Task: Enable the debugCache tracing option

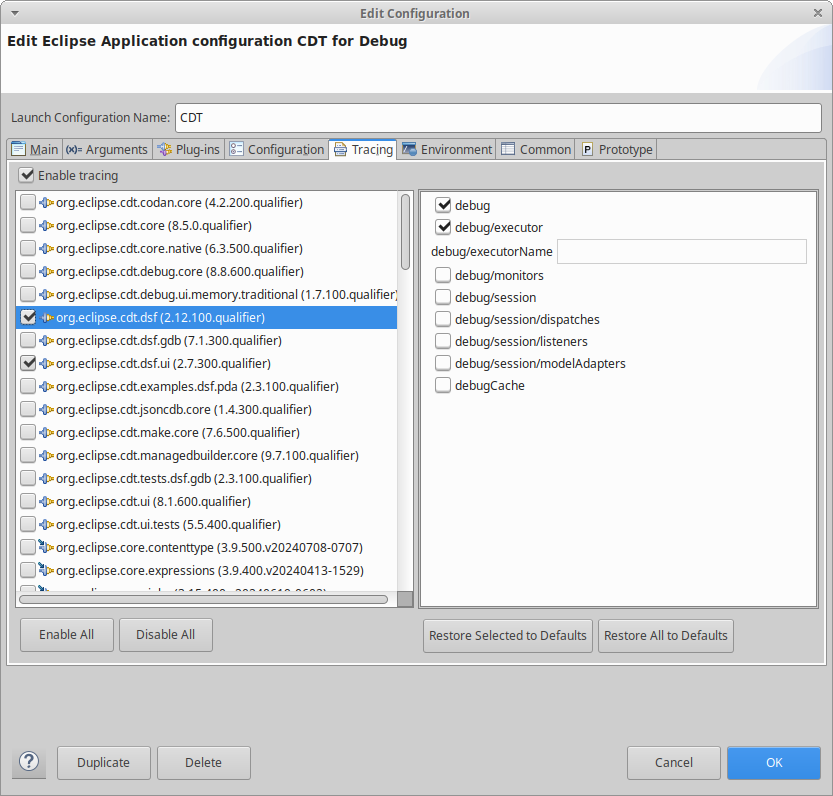Action: point(443,386)
